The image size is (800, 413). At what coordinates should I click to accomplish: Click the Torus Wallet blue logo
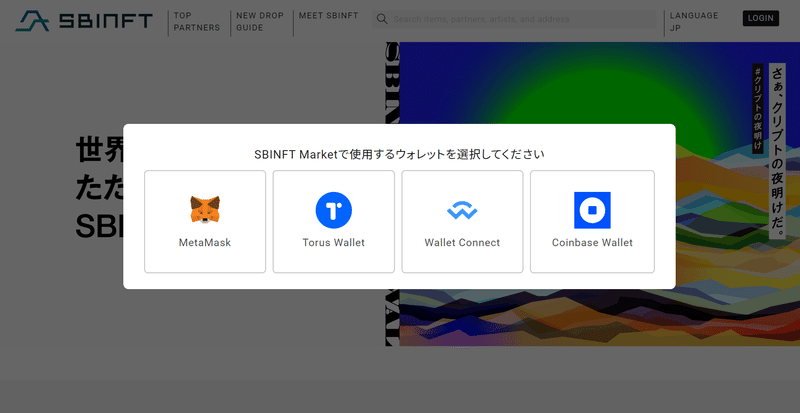pos(334,210)
